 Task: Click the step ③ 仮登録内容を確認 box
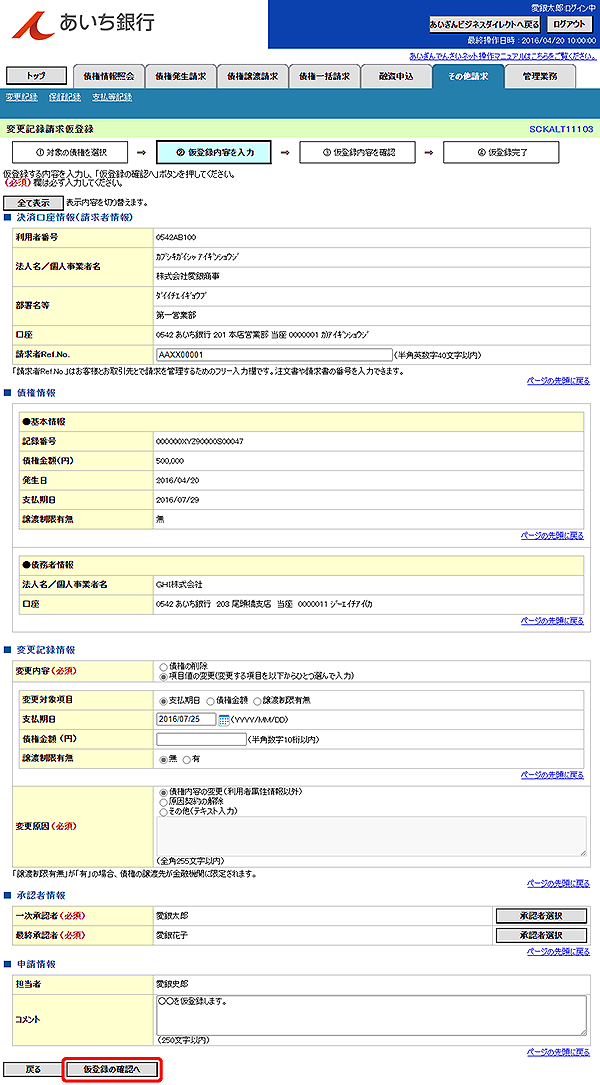[x=357, y=152]
